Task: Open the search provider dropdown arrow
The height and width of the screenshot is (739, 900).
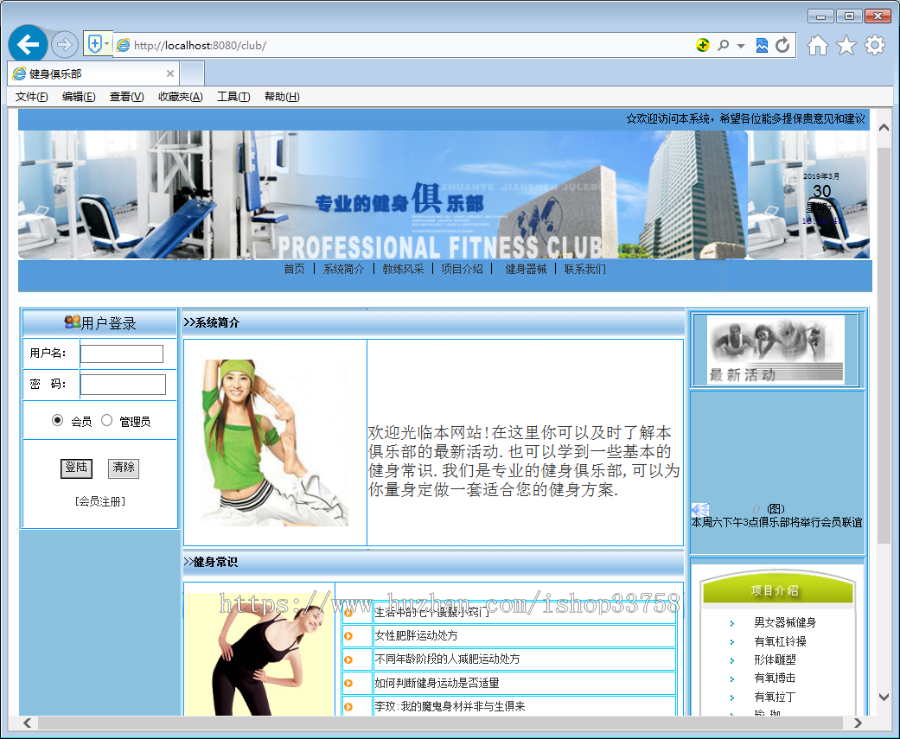Action: (740, 44)
